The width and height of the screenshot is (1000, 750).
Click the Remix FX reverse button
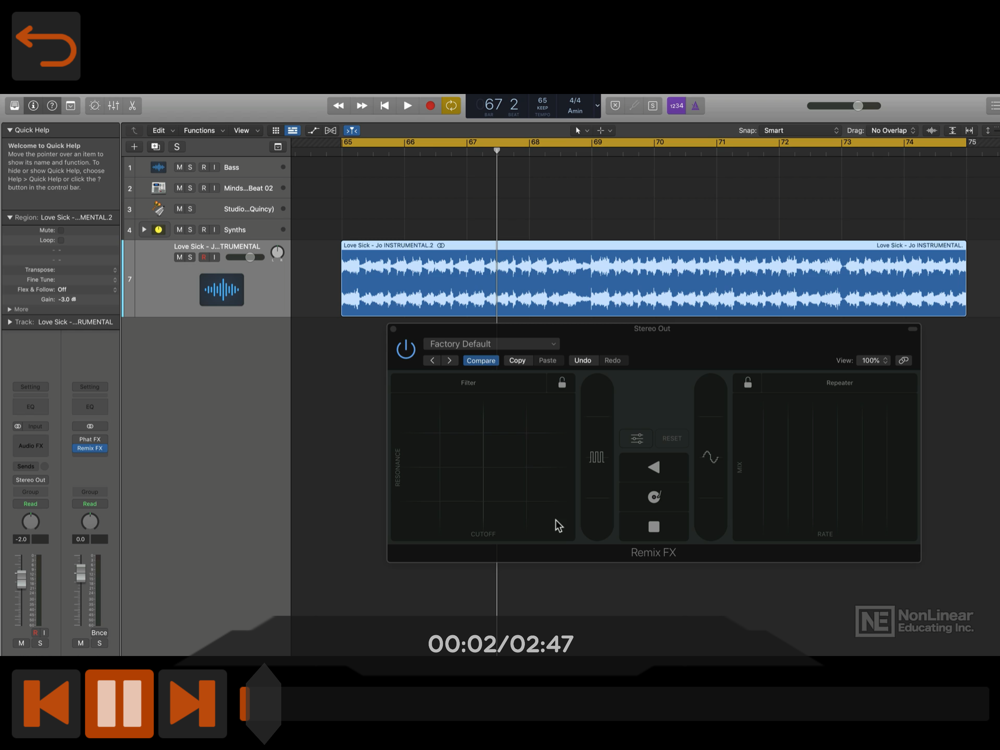click(x=654, y=467)
